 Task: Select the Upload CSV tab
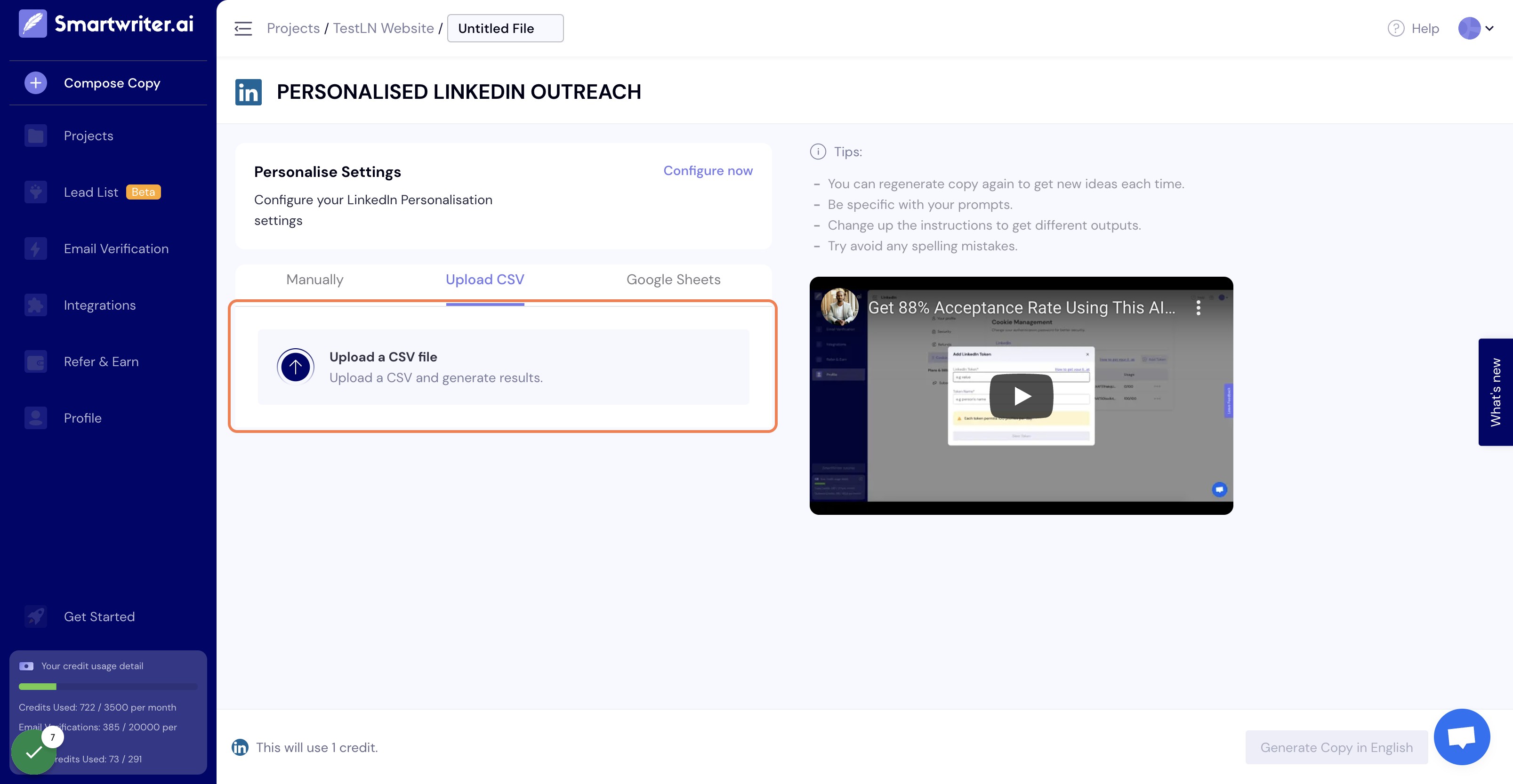click(x=485, y=280)
